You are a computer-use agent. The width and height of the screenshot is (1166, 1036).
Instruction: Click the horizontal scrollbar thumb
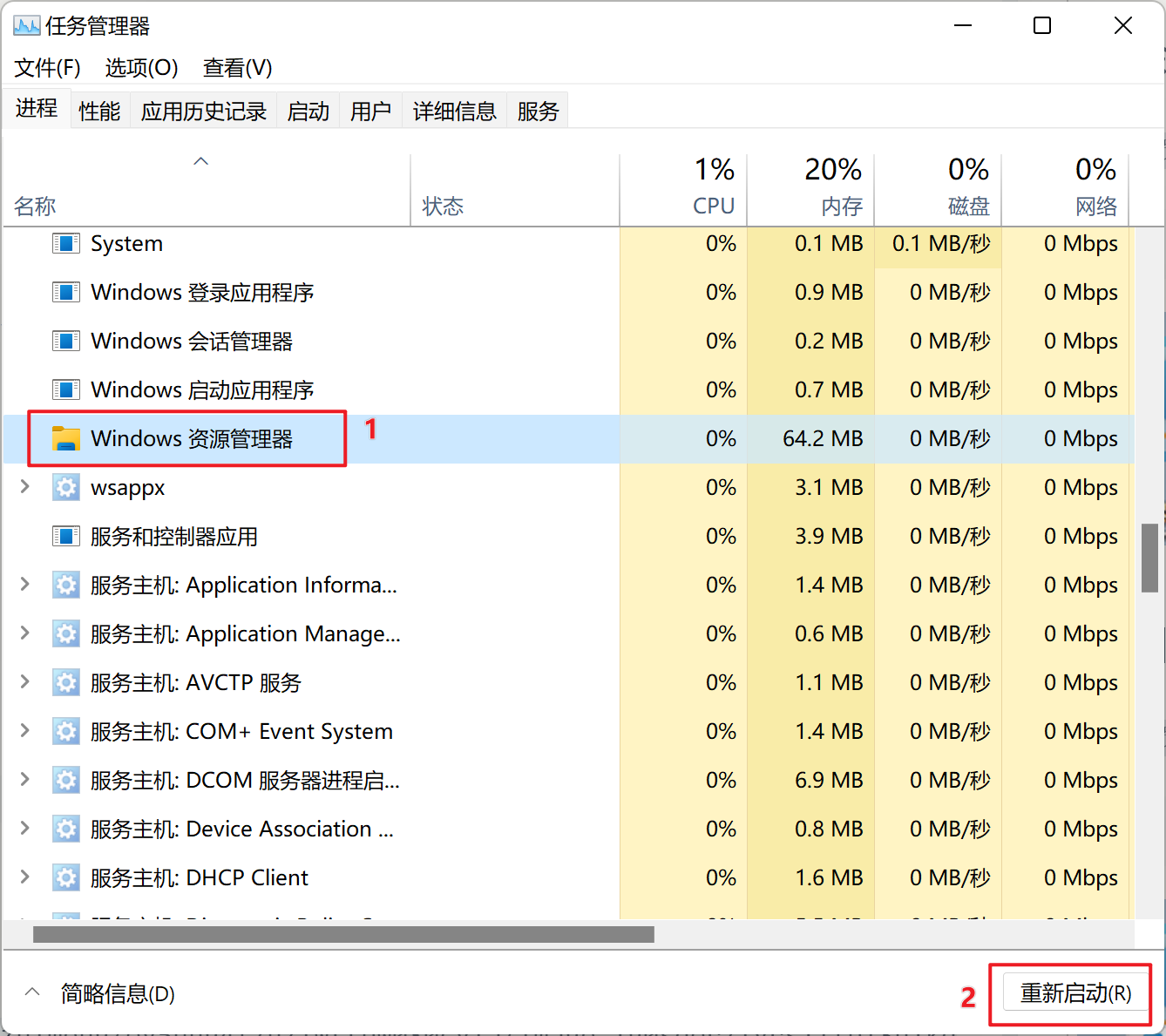tap(343, 934)
